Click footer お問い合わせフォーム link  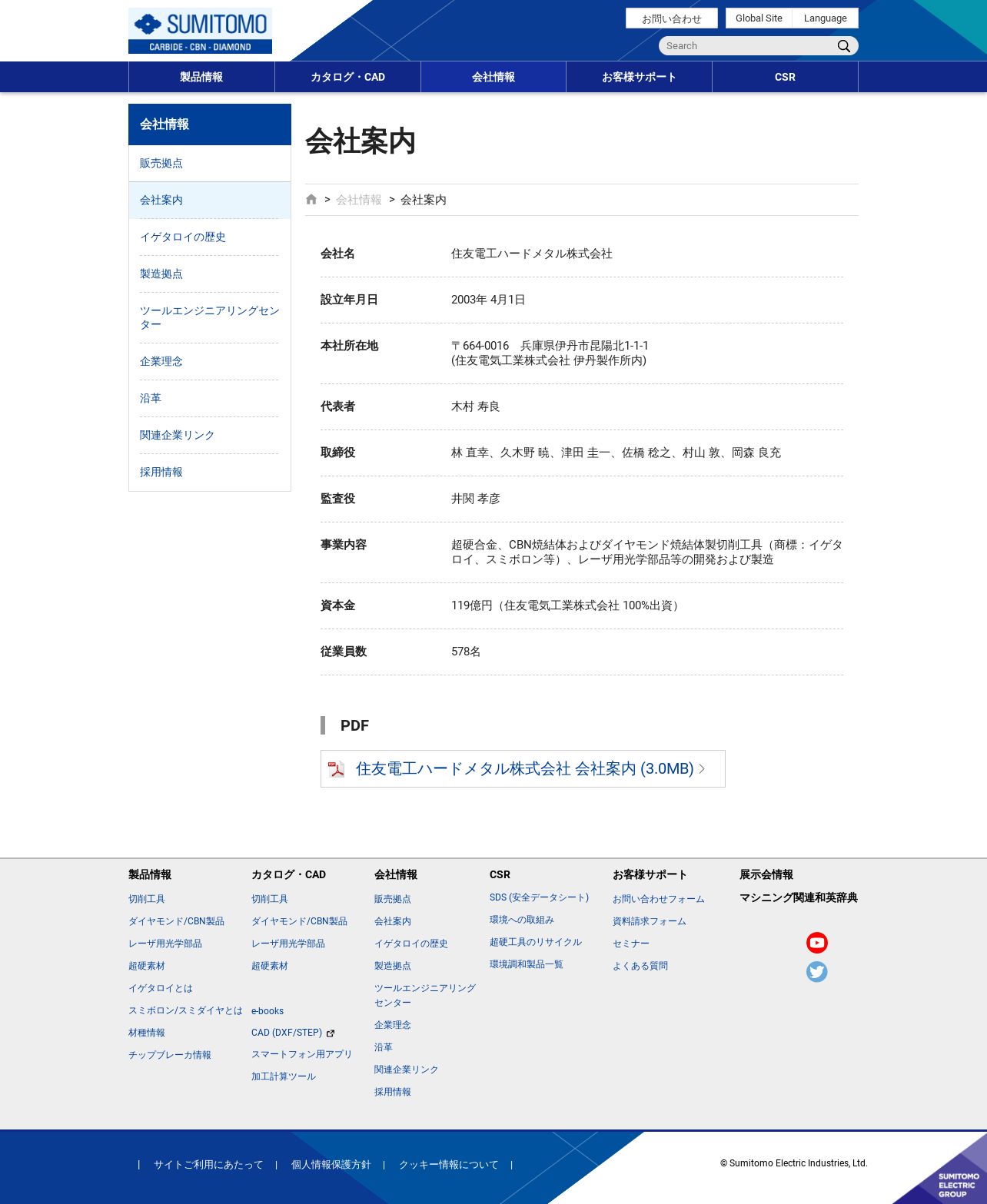(659, 899)
